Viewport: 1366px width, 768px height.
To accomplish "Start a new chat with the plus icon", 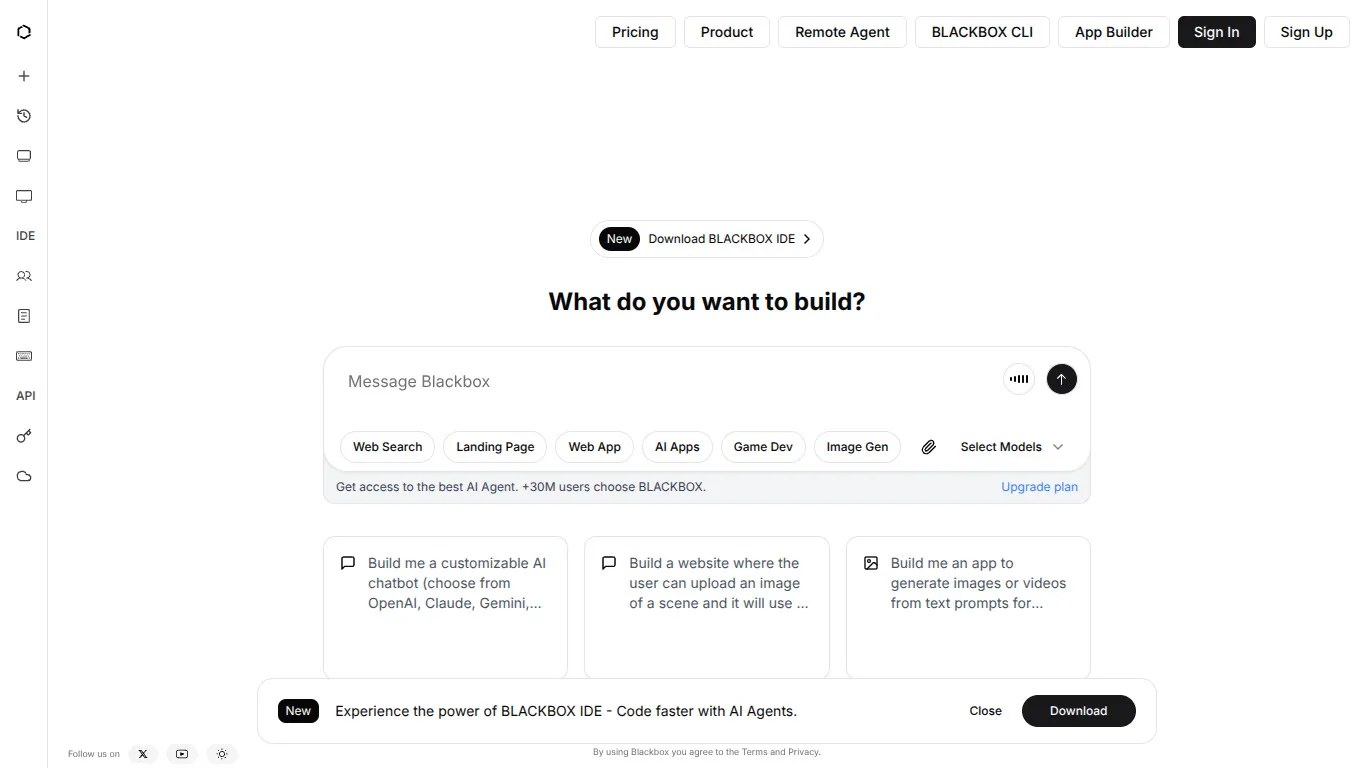I will coord(24,75).
